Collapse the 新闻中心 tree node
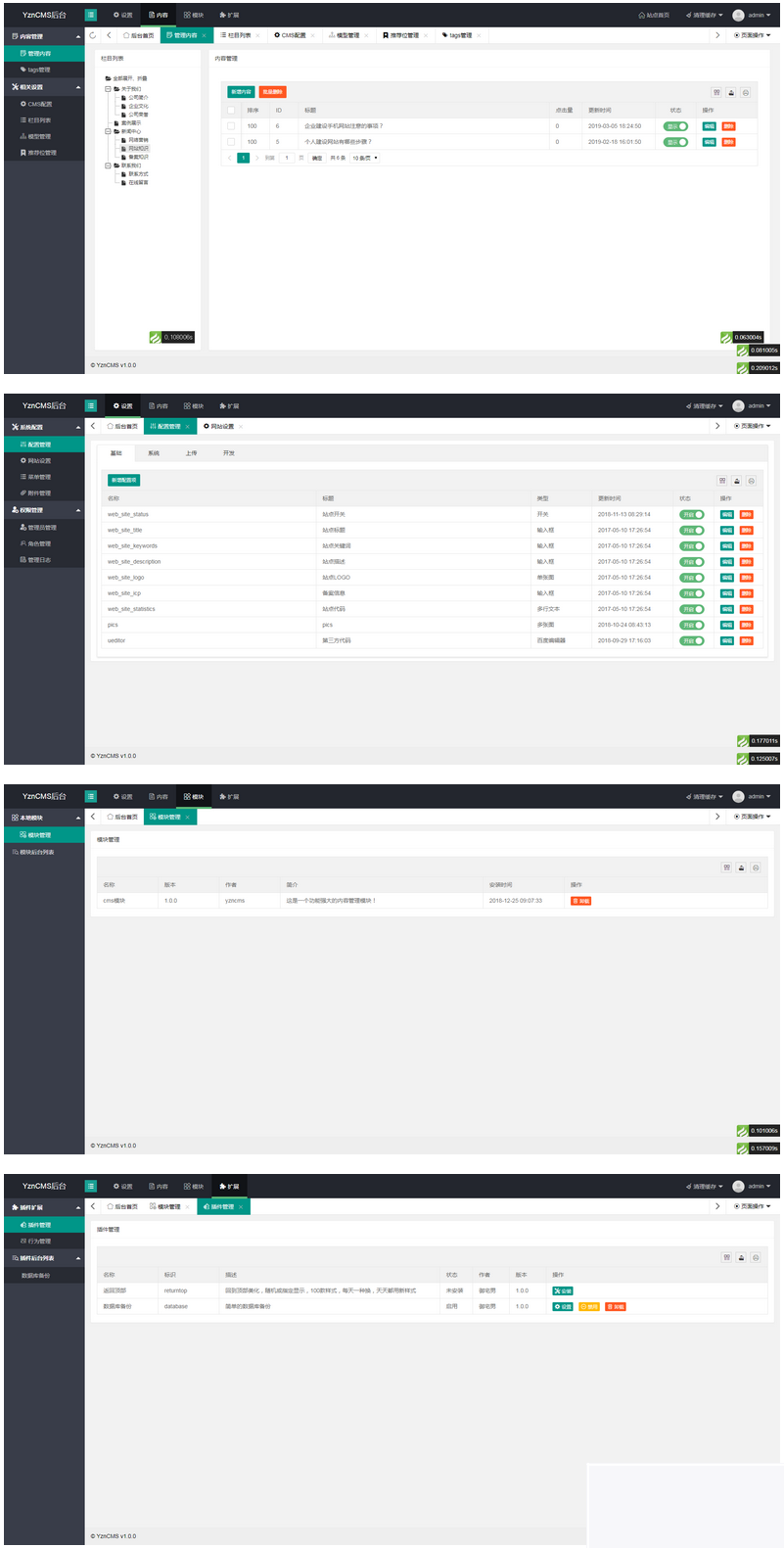Screen dimensions: 784x1548 pos(107,131)
